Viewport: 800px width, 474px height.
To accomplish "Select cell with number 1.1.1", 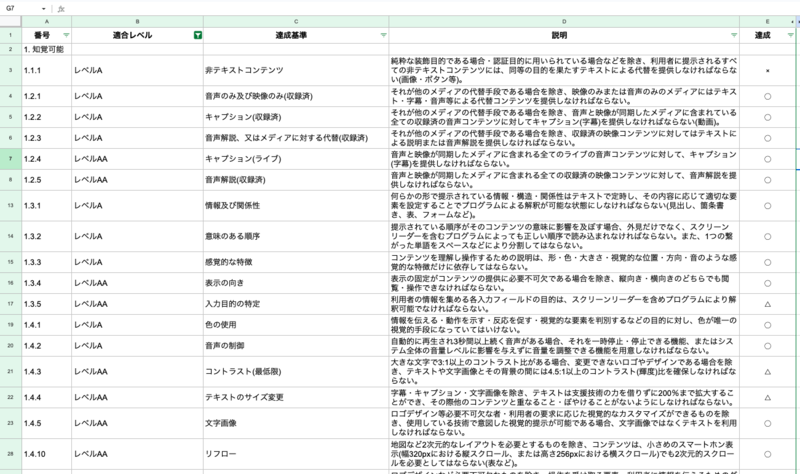I will [x=46, y=70].
